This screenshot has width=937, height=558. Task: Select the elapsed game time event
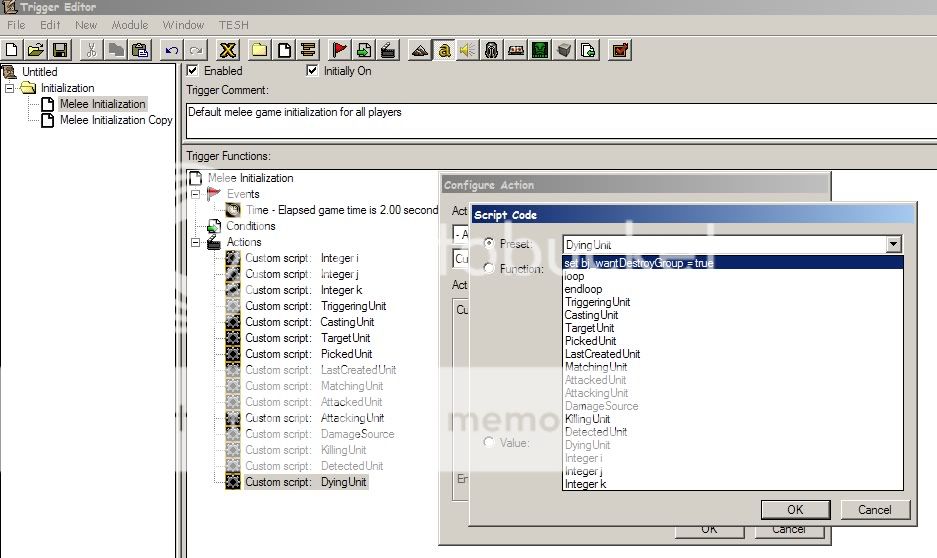coord(342,210)
